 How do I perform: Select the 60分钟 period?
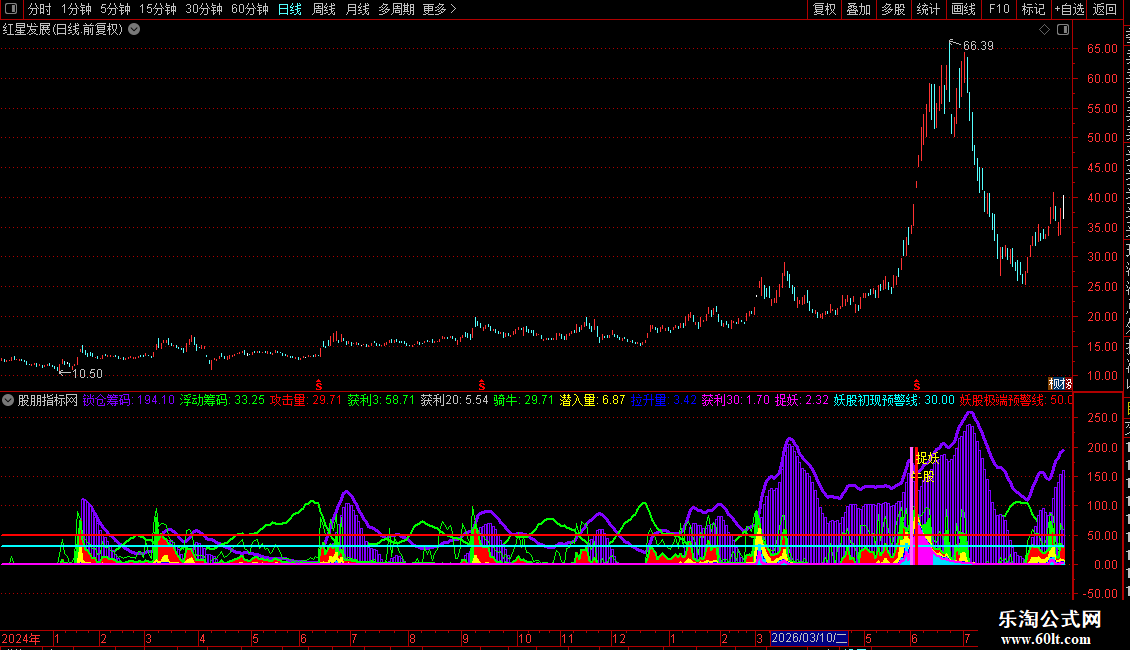click(250, 9)
